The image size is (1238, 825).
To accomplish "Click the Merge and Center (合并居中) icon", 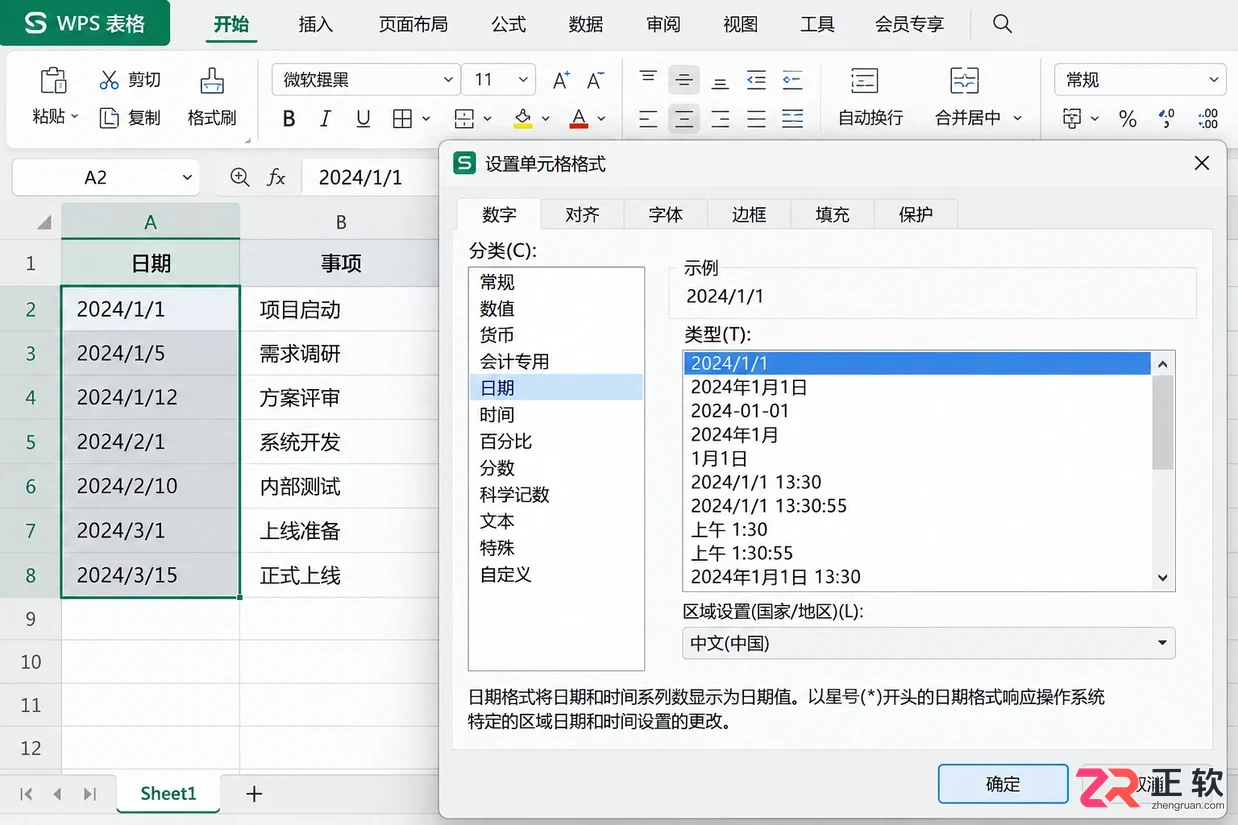I will (x=965, y=81).
